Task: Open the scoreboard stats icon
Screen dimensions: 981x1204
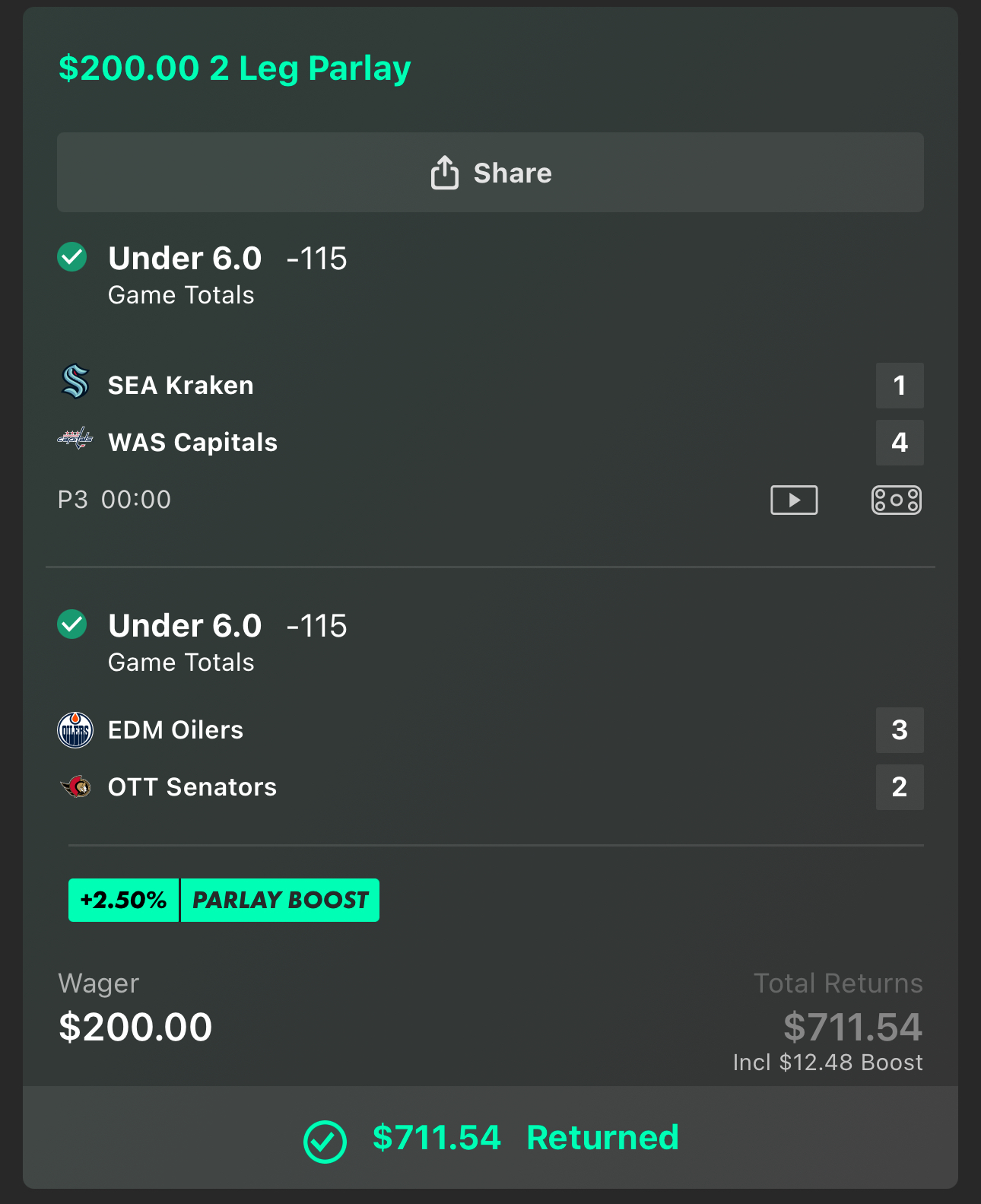Action: 896,500
